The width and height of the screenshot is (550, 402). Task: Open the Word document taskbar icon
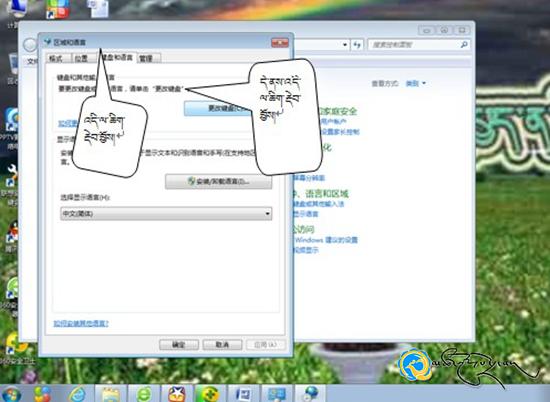tap(243, 394)
